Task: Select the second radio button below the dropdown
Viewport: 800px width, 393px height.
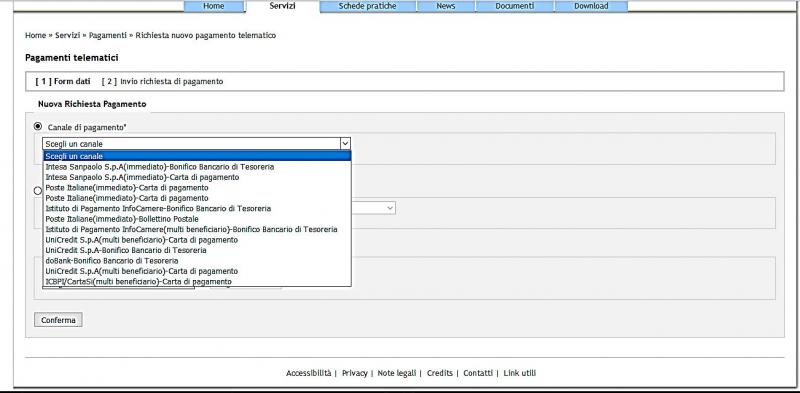Action: pos(37,190)
